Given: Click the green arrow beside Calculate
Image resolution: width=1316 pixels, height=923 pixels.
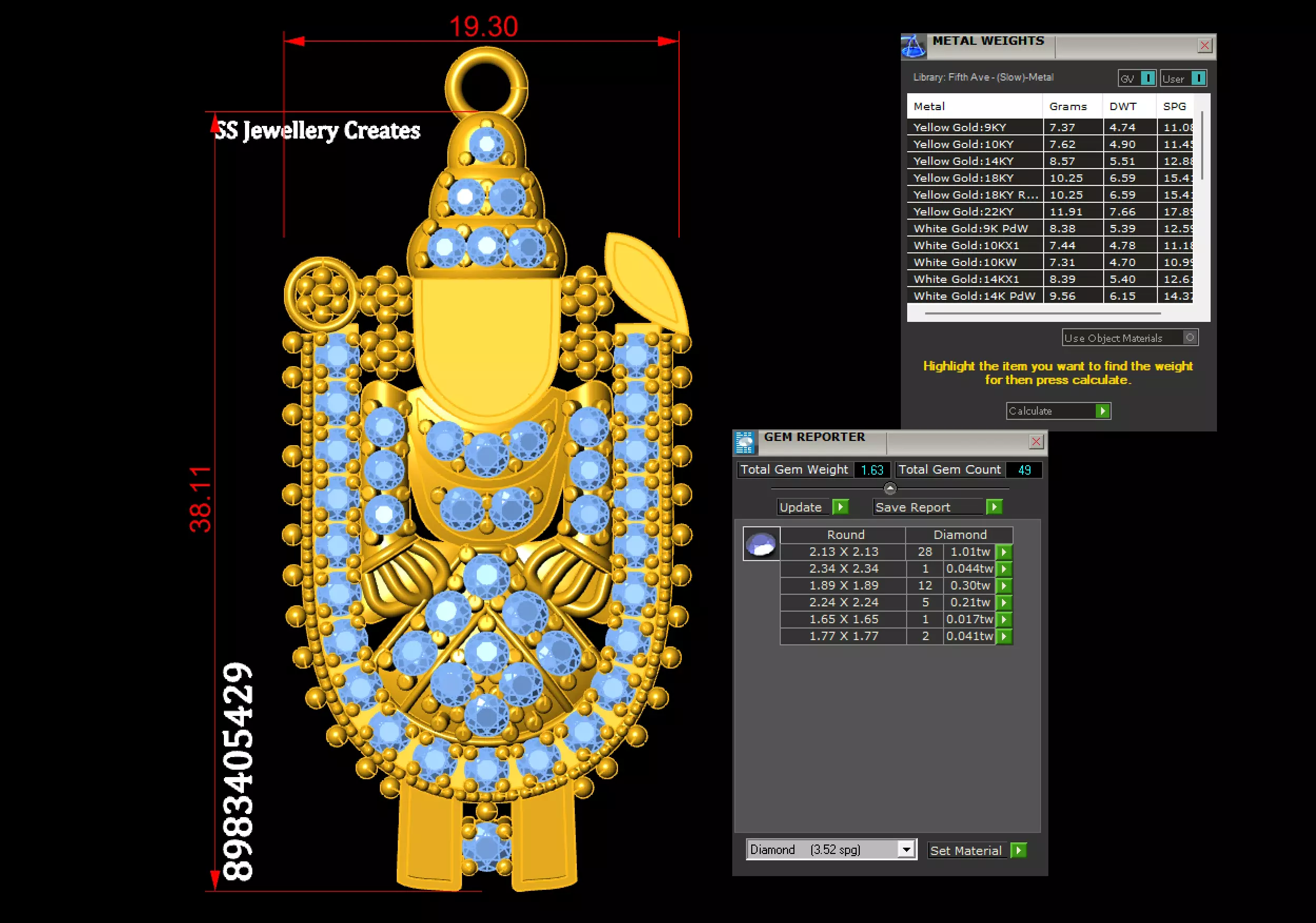Looking at the screenshot, I should pyautogui.click(x=1102, y=411).
